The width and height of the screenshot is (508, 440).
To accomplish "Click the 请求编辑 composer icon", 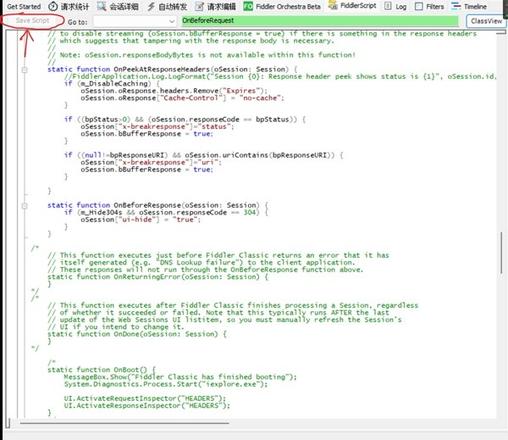I will pos(199,6).
